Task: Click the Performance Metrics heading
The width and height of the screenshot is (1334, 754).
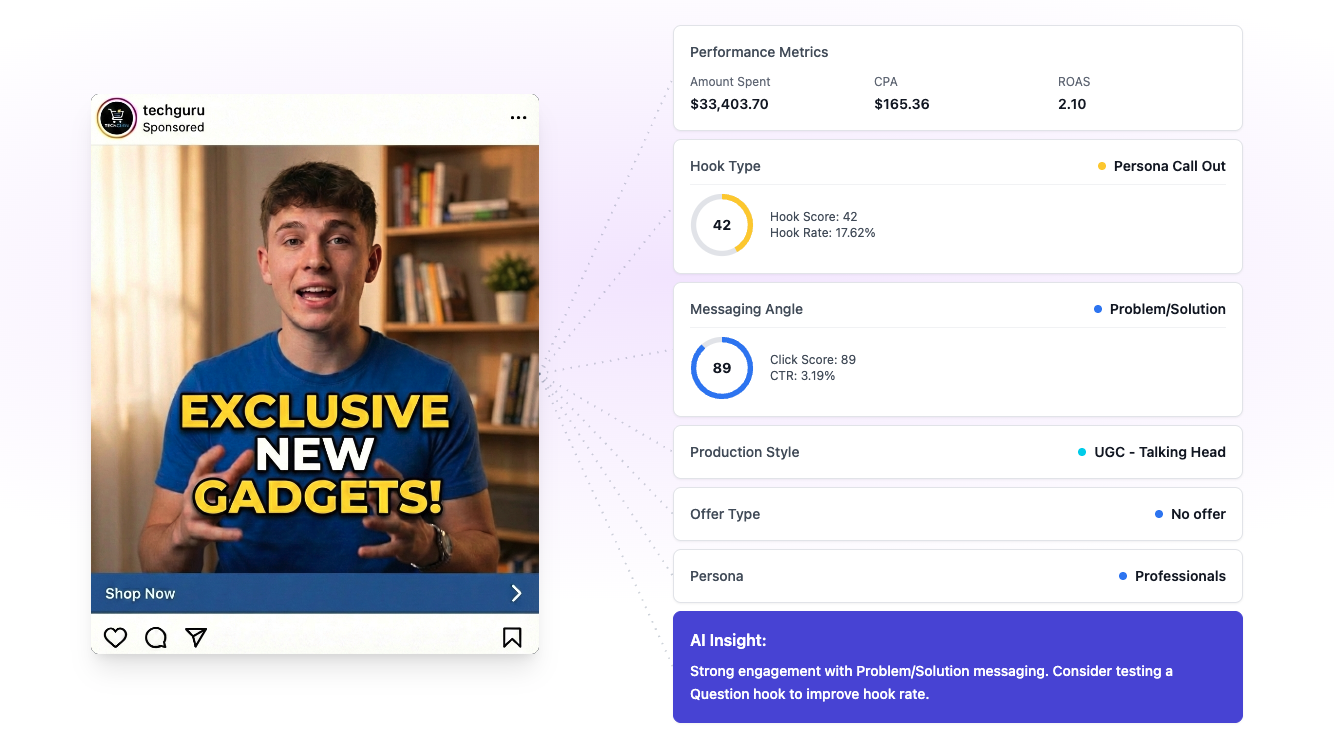Action: 759,52
